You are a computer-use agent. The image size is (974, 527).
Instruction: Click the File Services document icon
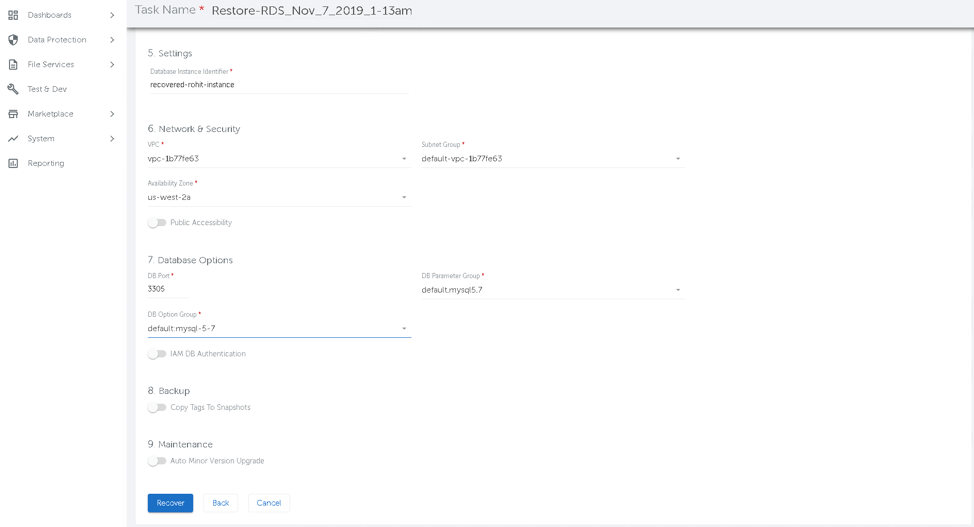(13, 65)
